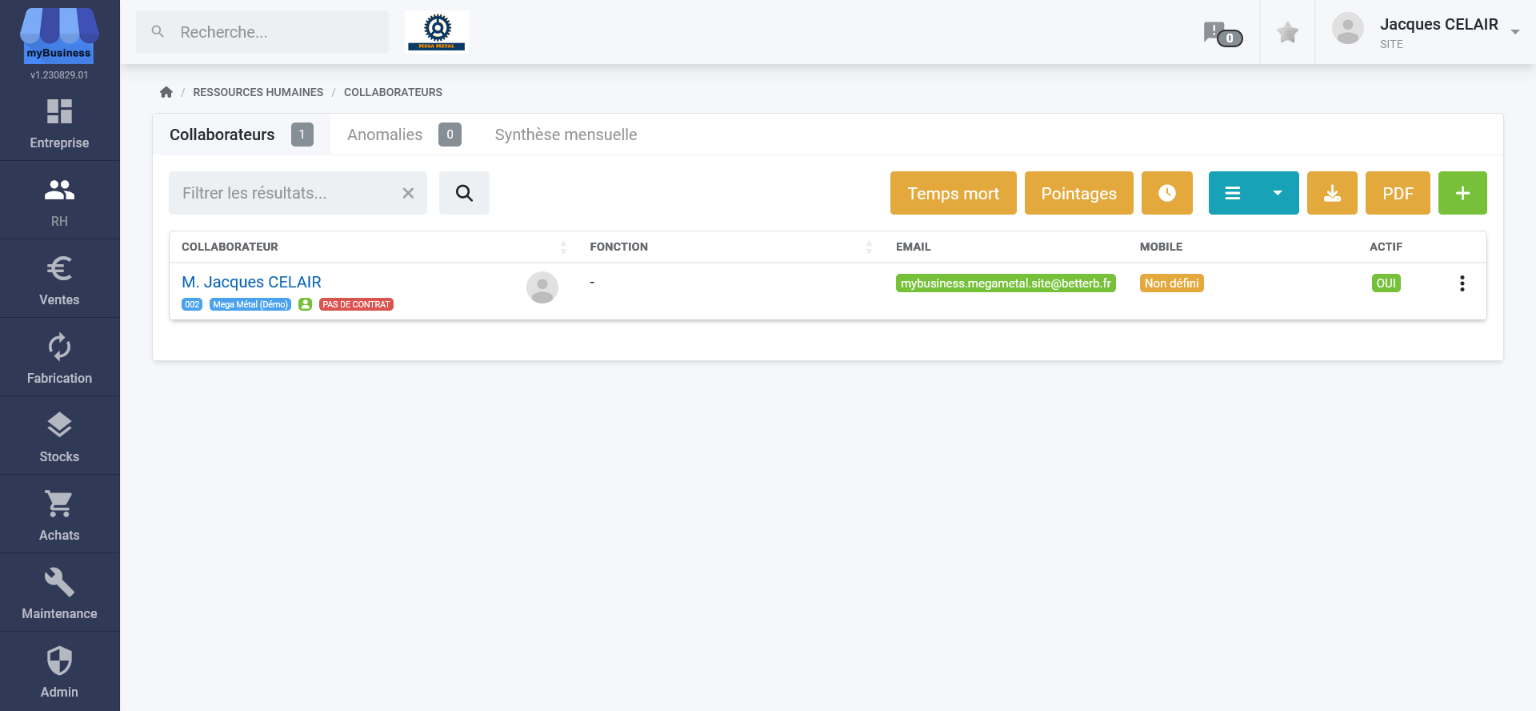
Task: Switch to the Anomalies tab
Action: 404,135
